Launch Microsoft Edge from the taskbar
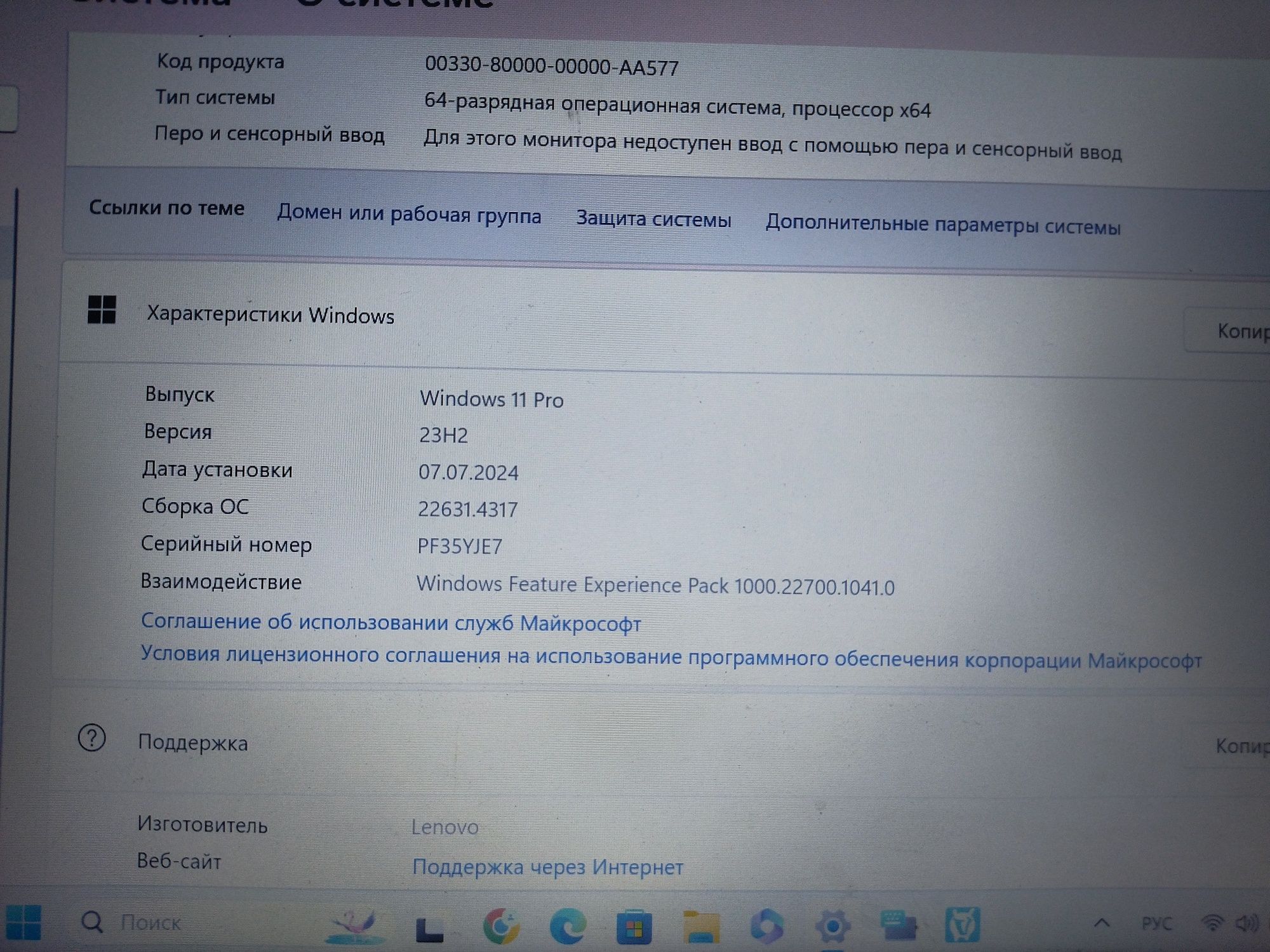 pyautogui.click(x=568, y=927)
